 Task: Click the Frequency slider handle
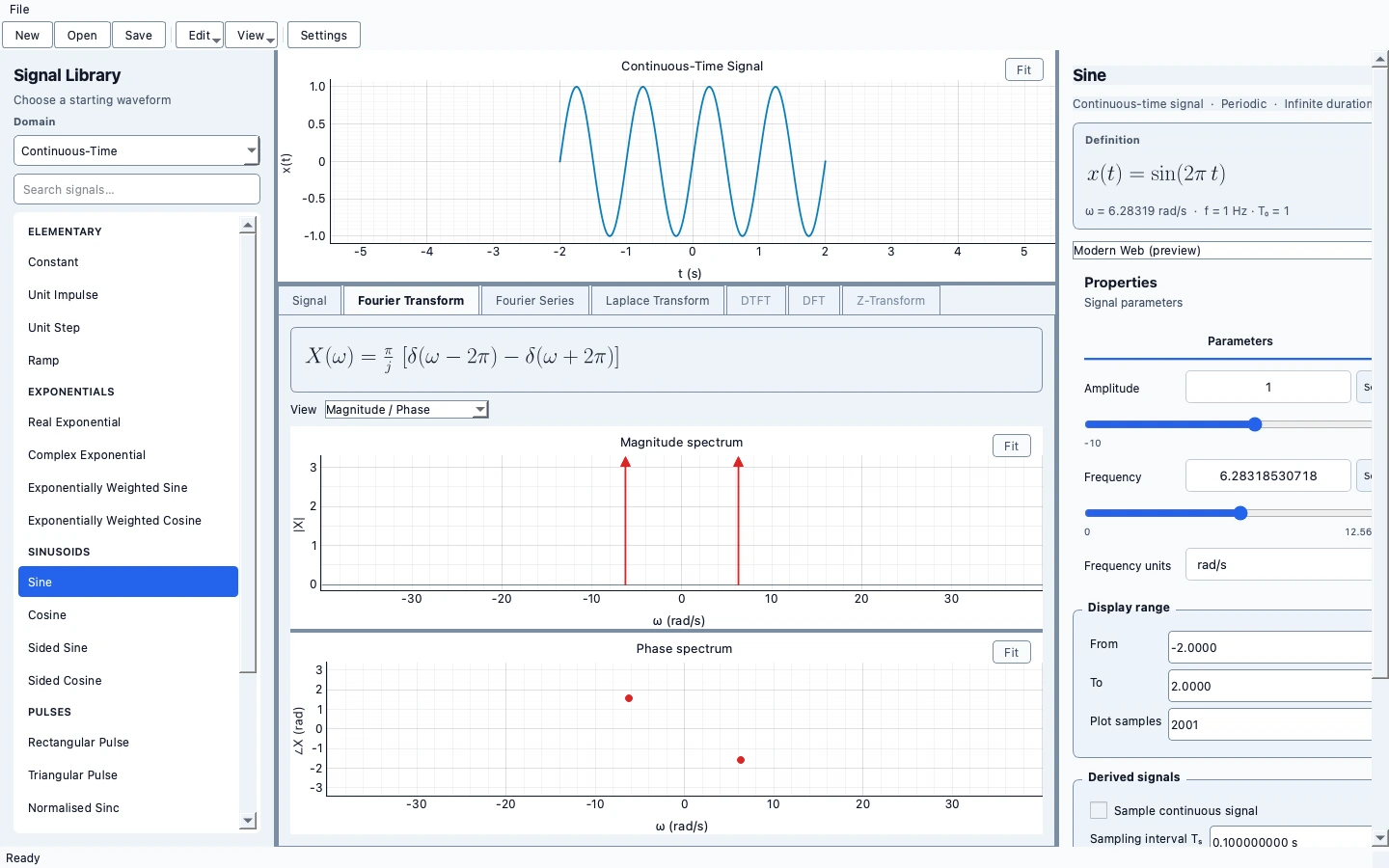1240,513
